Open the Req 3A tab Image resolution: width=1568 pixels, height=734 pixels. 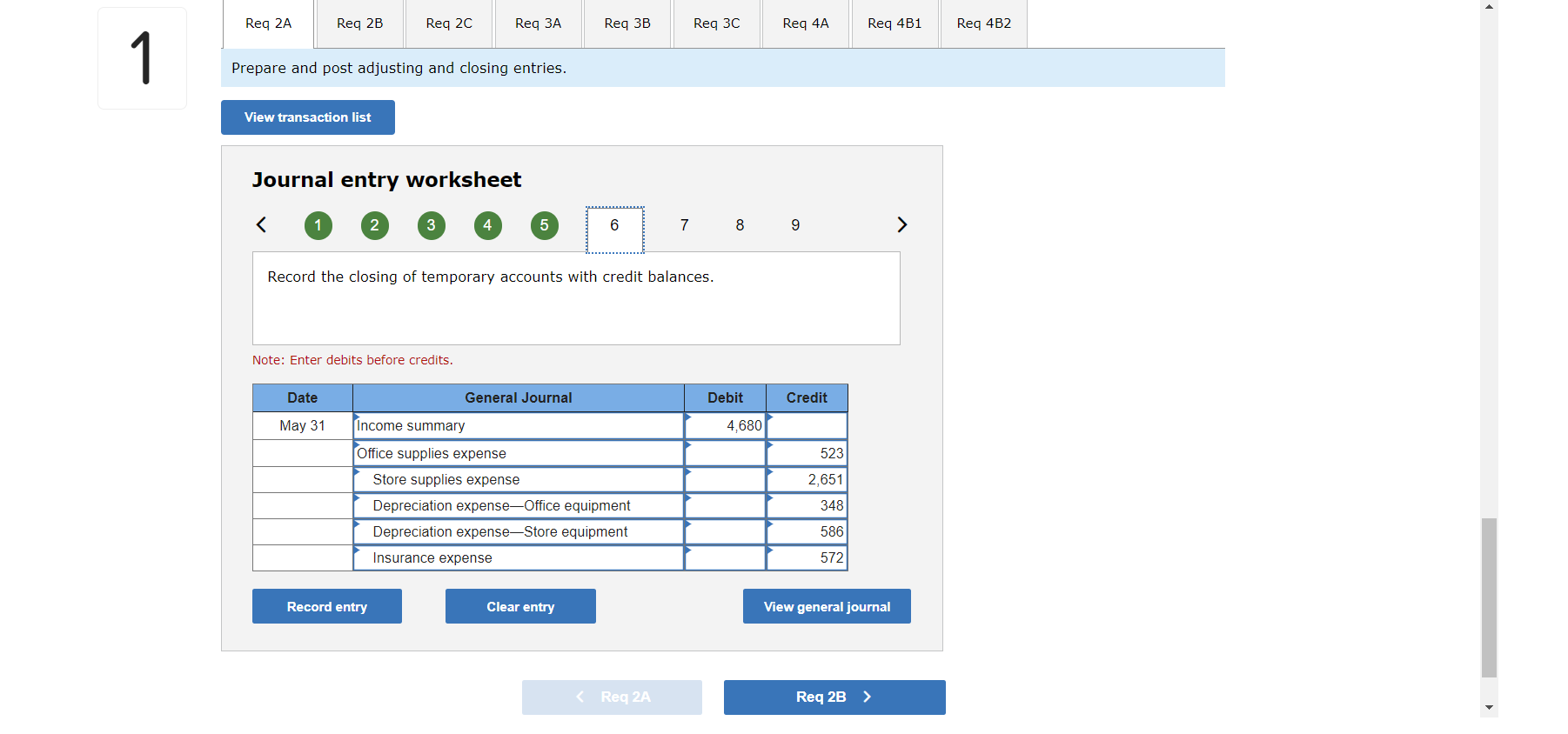(x=539, y=23)
